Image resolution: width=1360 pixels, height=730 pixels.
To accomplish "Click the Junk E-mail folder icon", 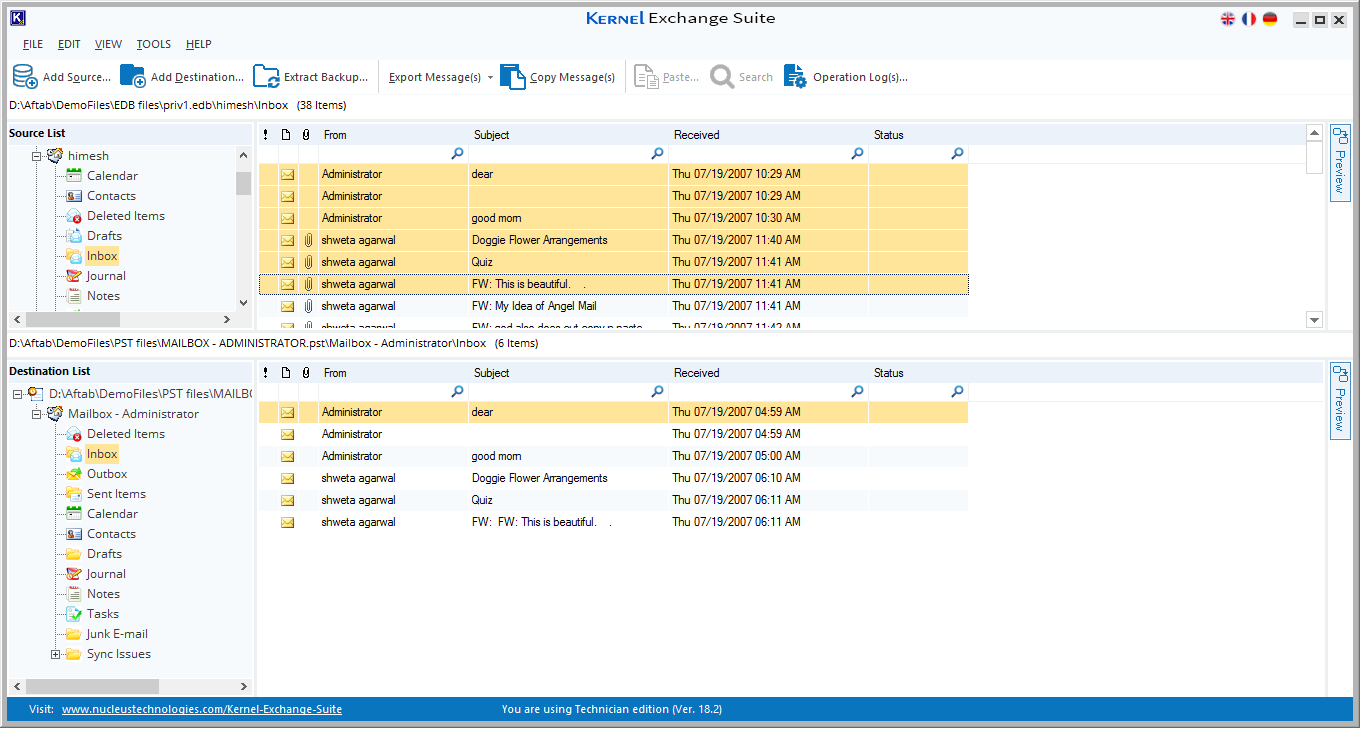I will click(73, 634).
